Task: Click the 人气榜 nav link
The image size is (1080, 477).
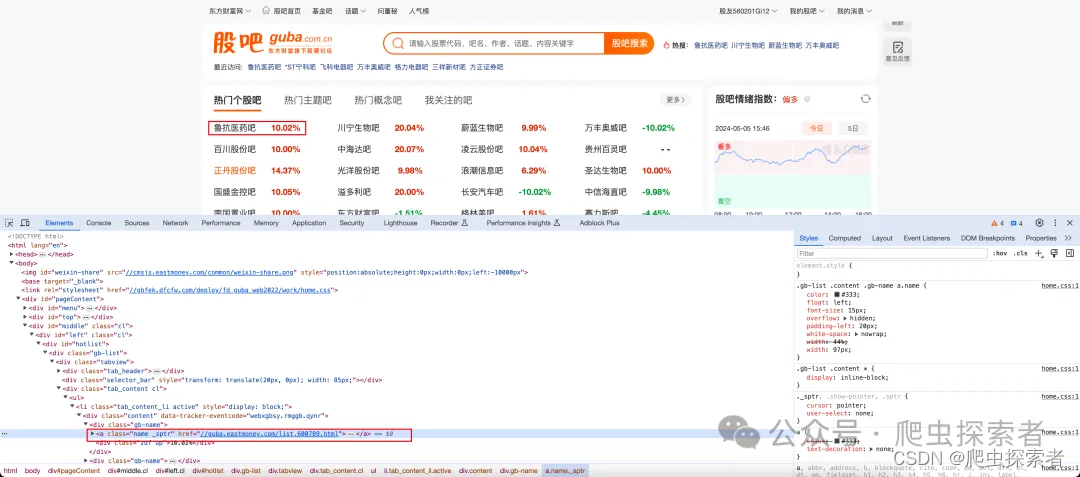Action: pos(419,11)
